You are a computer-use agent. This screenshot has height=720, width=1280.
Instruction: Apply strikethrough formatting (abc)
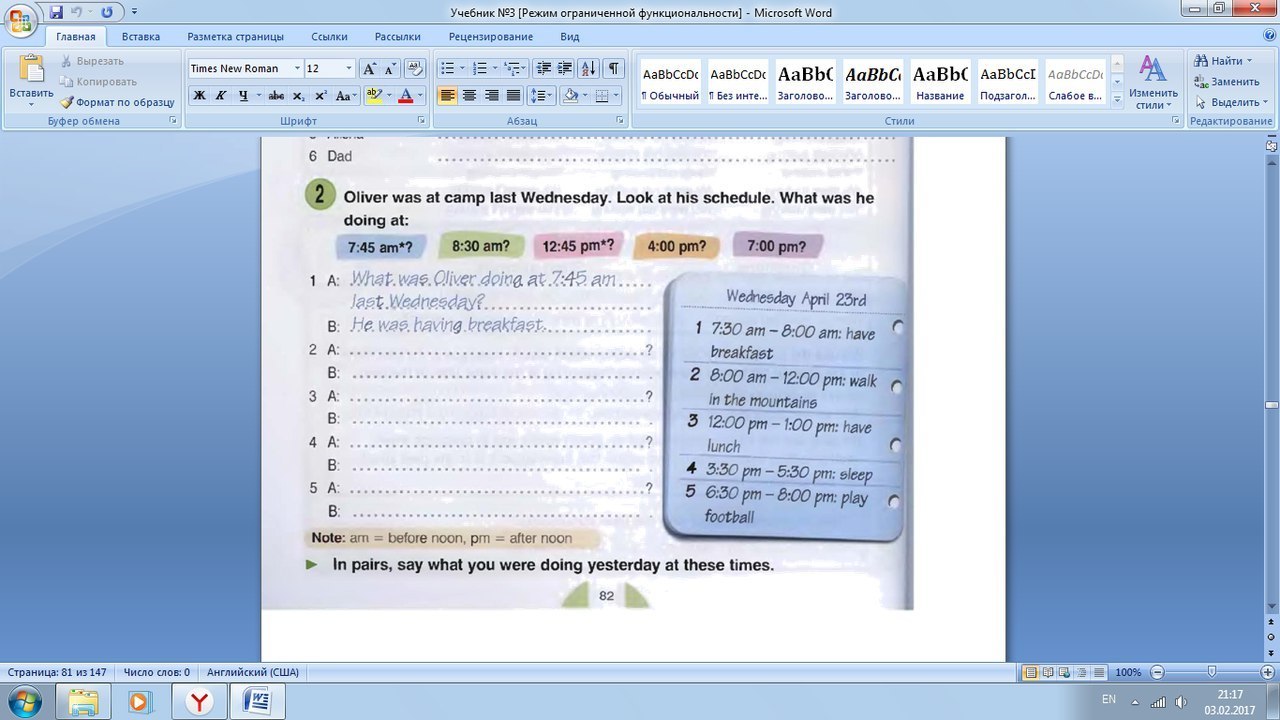point(276,96)
